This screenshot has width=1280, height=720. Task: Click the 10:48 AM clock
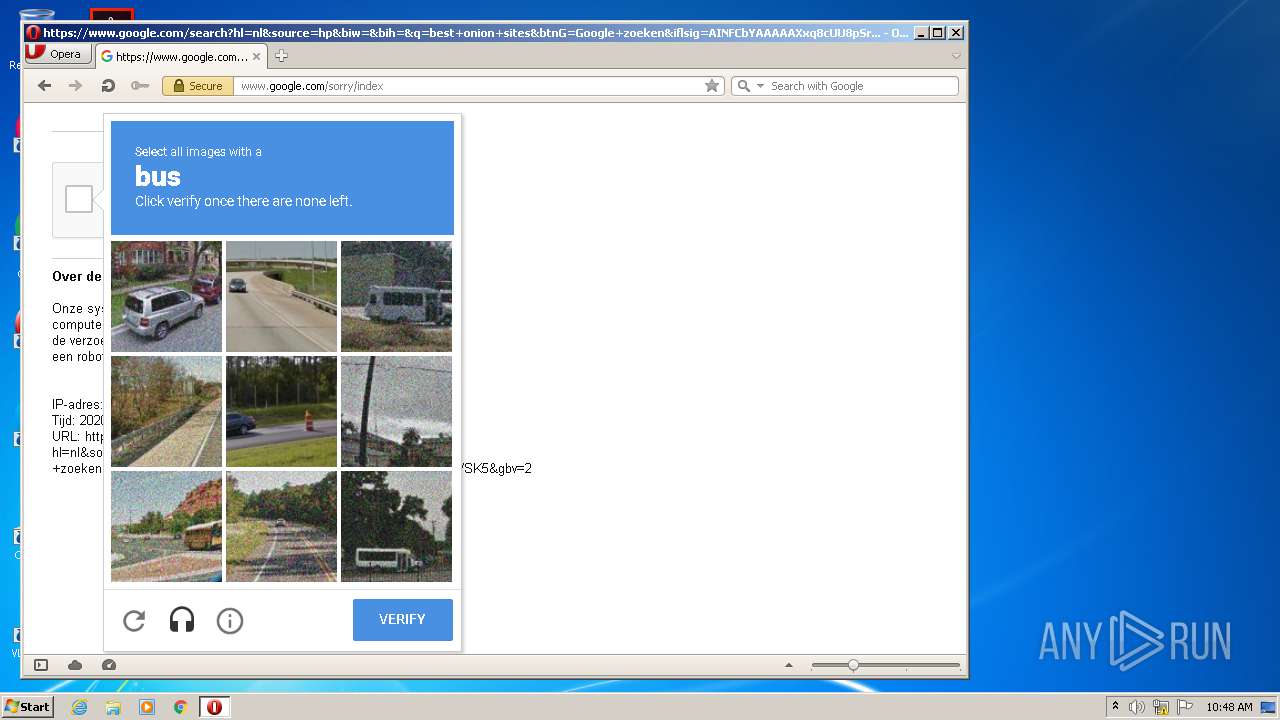[1229, 707]
